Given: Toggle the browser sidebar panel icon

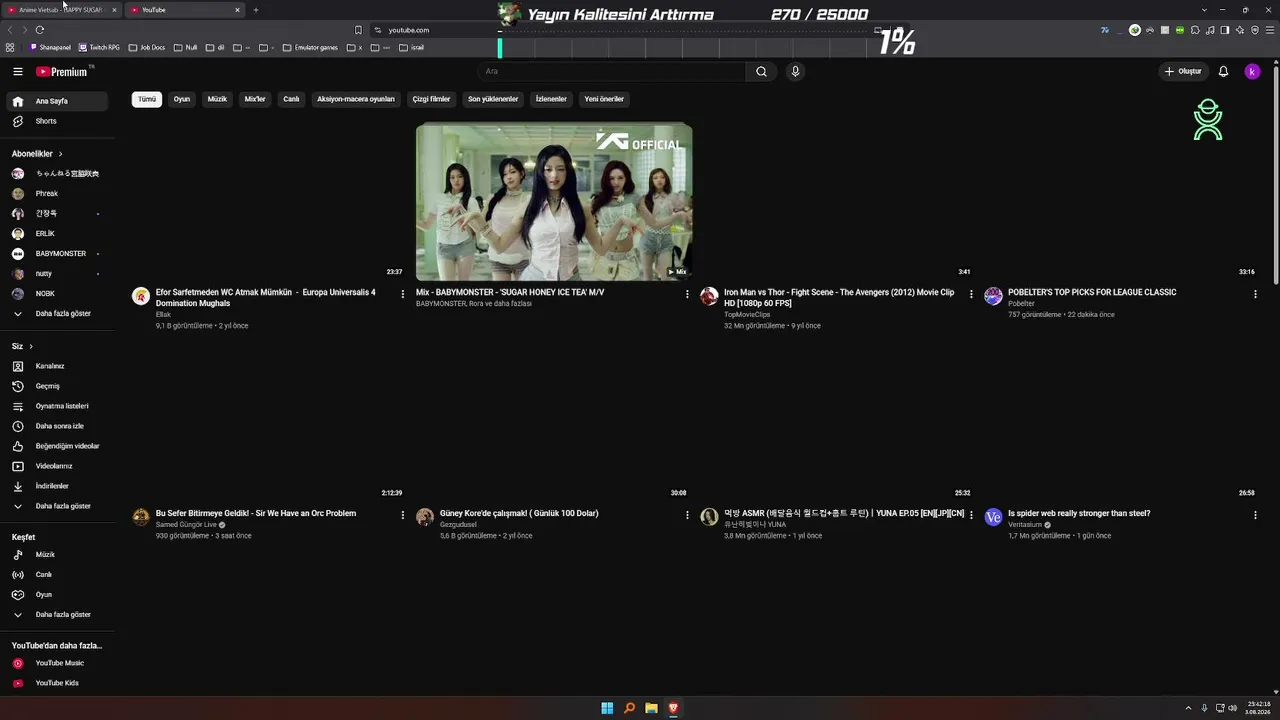Looking at the screenshot, I should coord(1225,30).
